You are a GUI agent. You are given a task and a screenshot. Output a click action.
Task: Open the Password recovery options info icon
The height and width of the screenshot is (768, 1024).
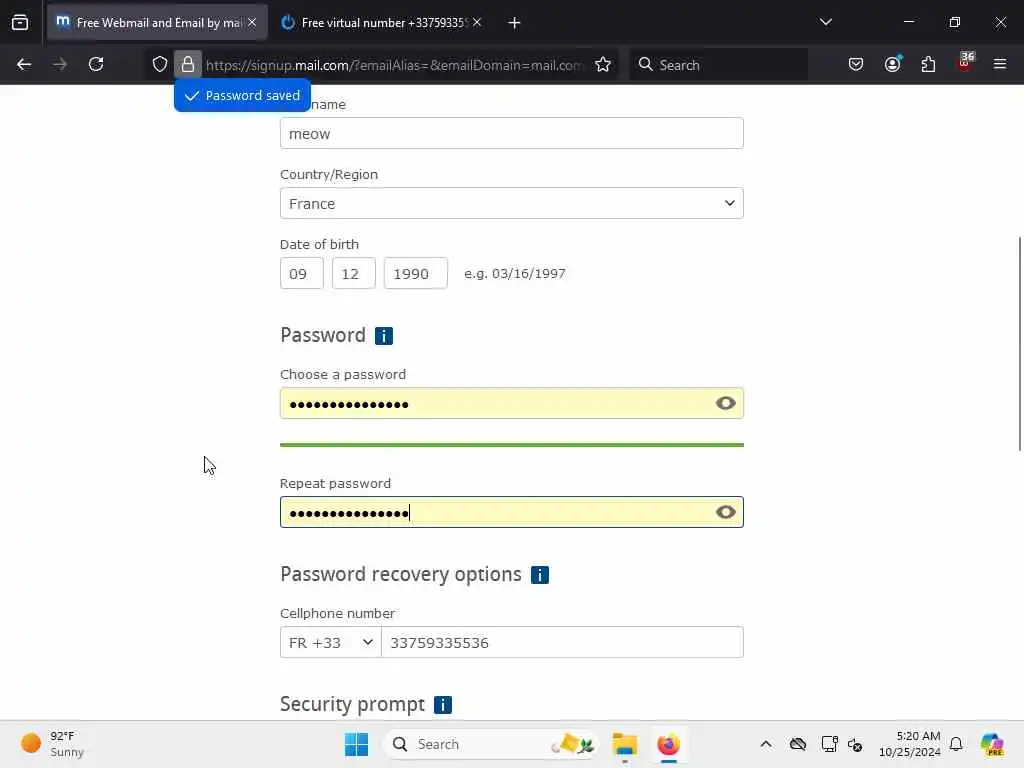tap(539, 575)
